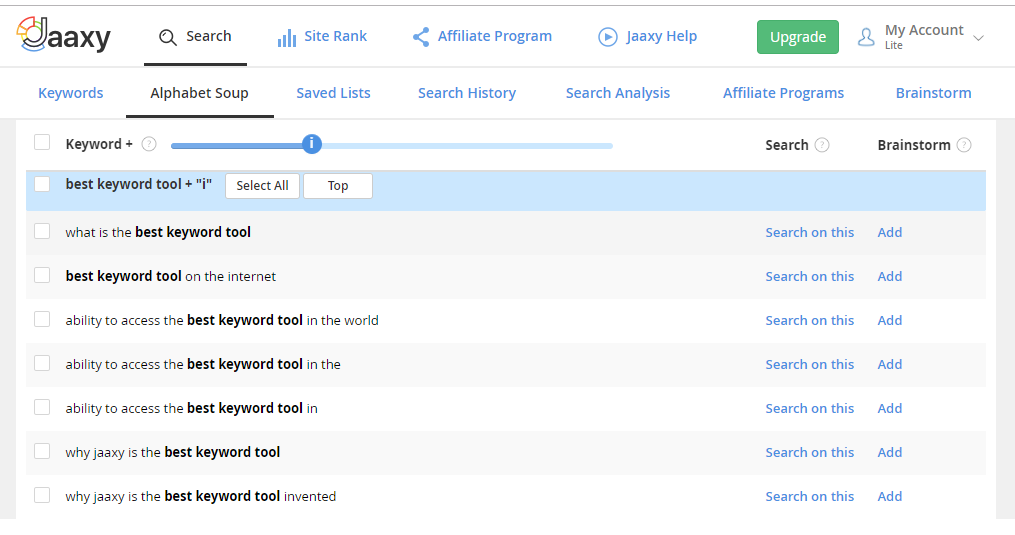Image resolution: width=1015 pixels, height=535 pixels.
Task: Search on the 'in the world' keyword
Action: point(809,321)
